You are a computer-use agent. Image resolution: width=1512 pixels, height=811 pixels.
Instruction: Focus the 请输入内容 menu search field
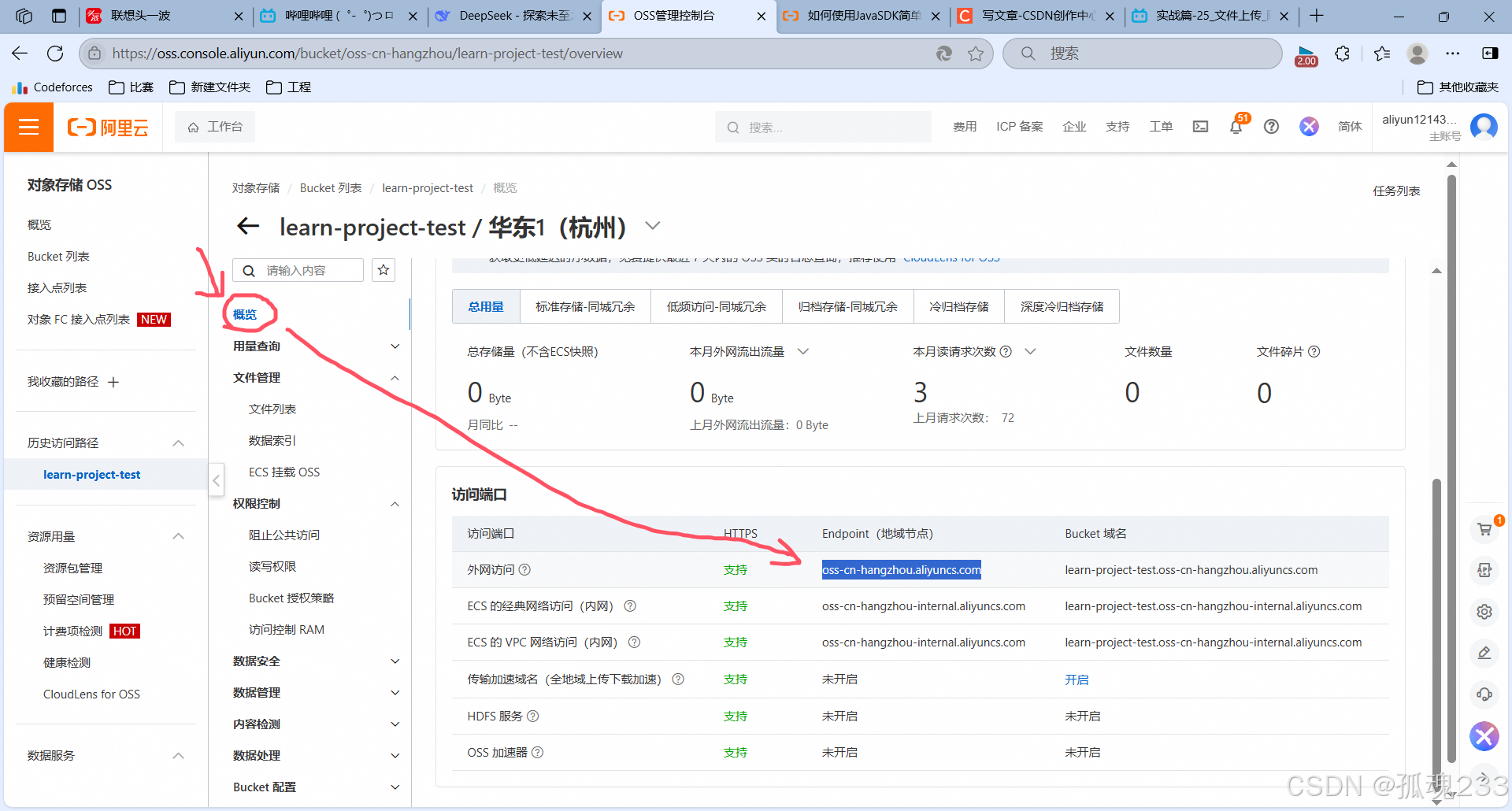(x=298, y=270)
